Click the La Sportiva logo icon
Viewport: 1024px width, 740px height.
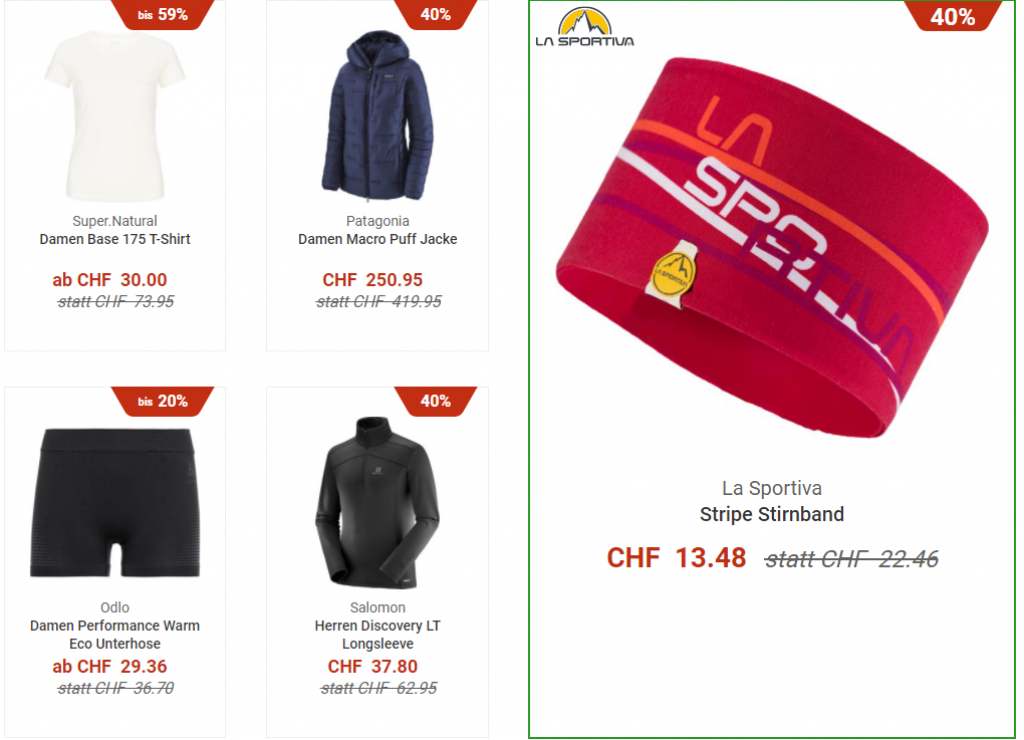point(584,27)
